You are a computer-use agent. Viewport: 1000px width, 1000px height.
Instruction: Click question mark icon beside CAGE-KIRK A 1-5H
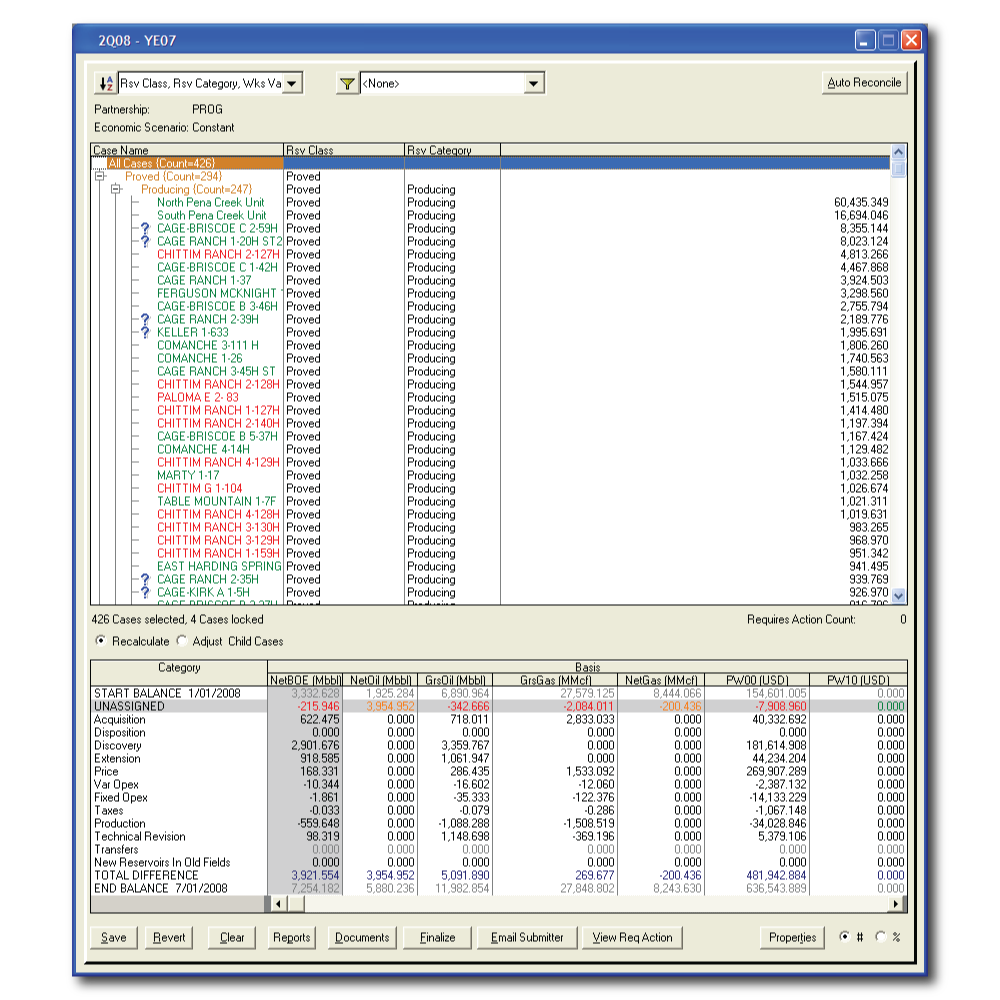point(145,592)
